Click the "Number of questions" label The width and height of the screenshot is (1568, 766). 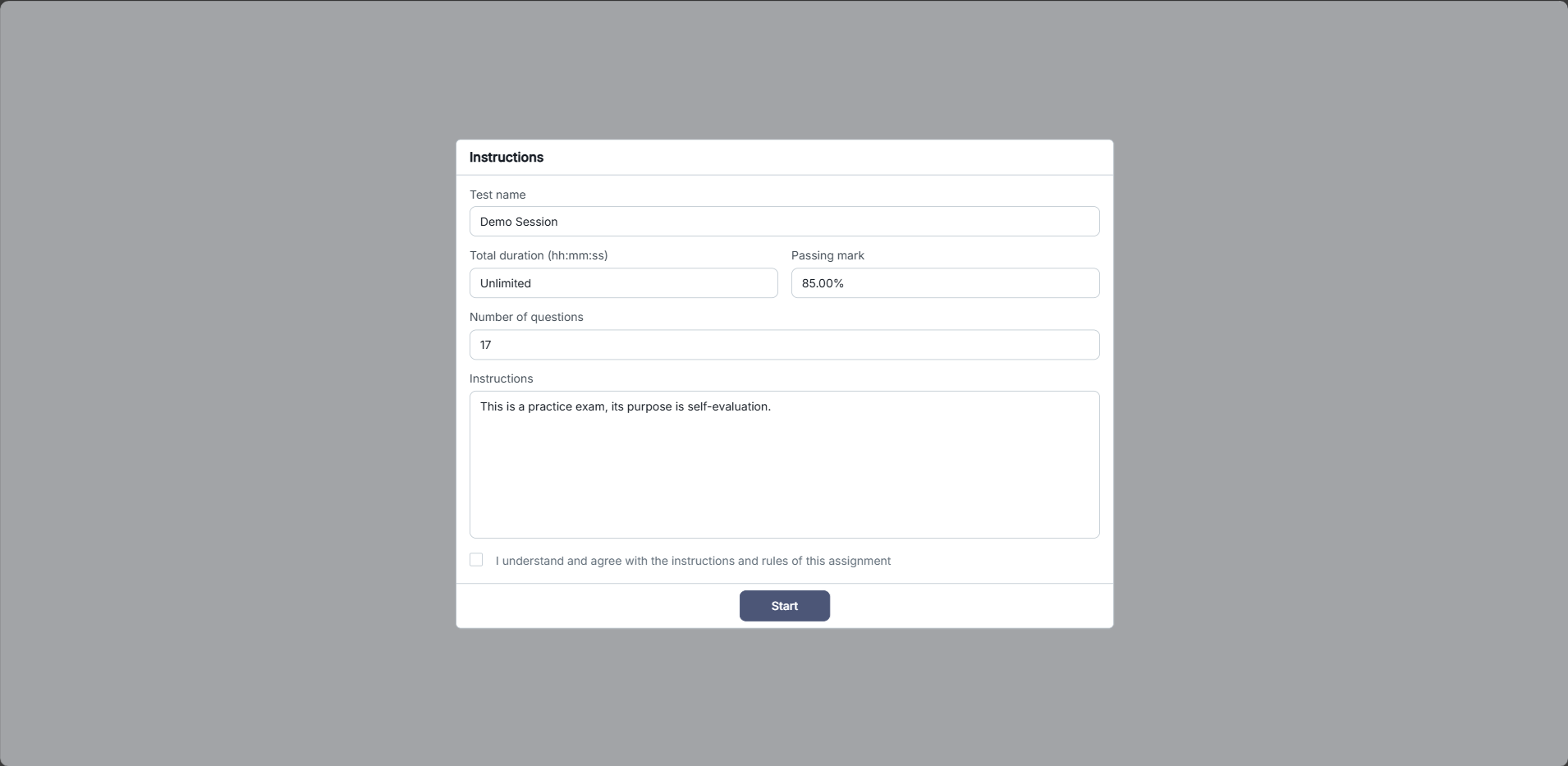click(526, 317)
